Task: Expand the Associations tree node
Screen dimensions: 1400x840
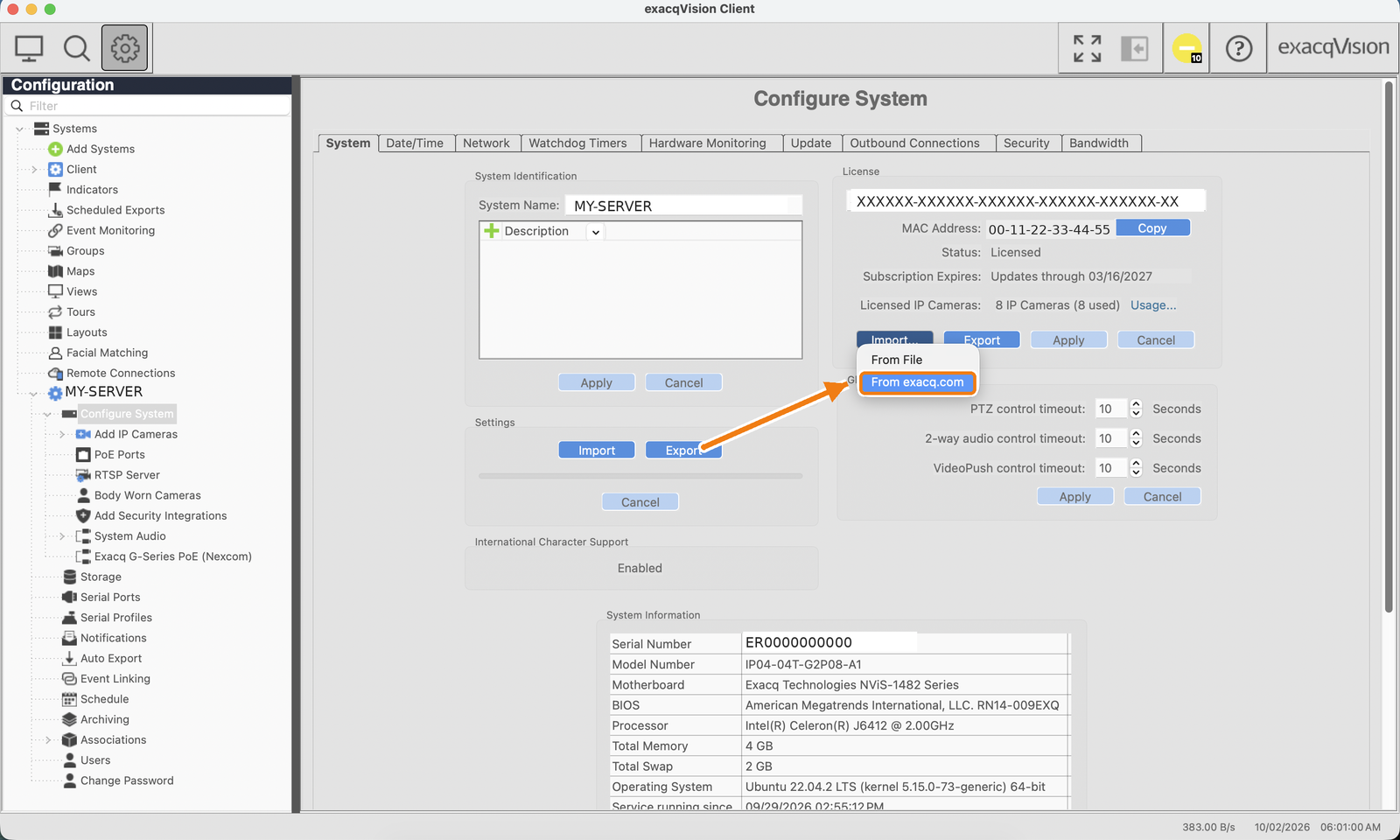Action: pos(48,740)
